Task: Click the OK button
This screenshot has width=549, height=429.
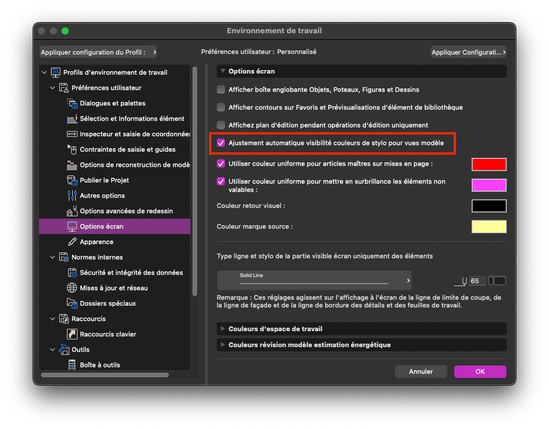Action: [480, 372]
